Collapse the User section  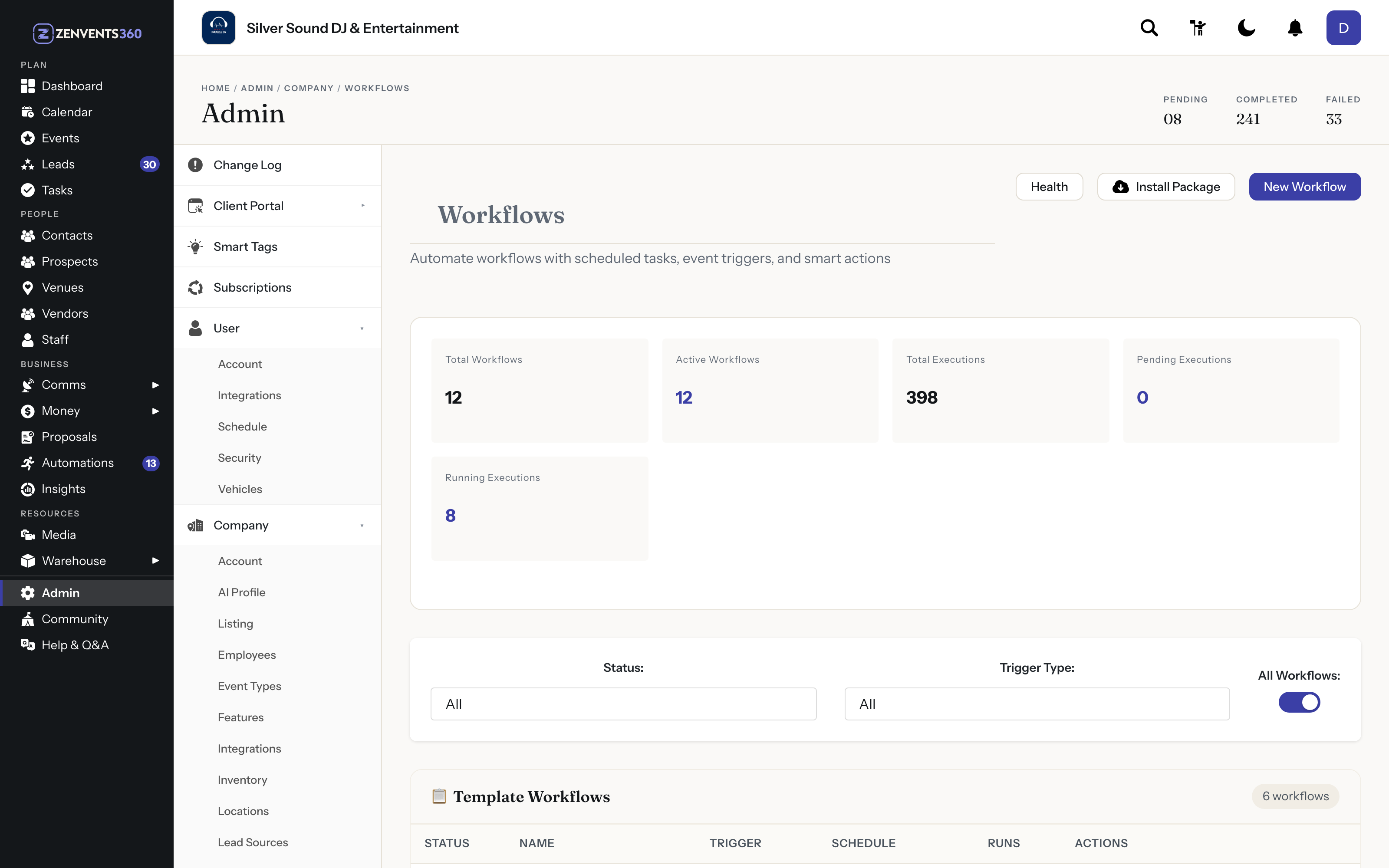click(x=277, y=328)
